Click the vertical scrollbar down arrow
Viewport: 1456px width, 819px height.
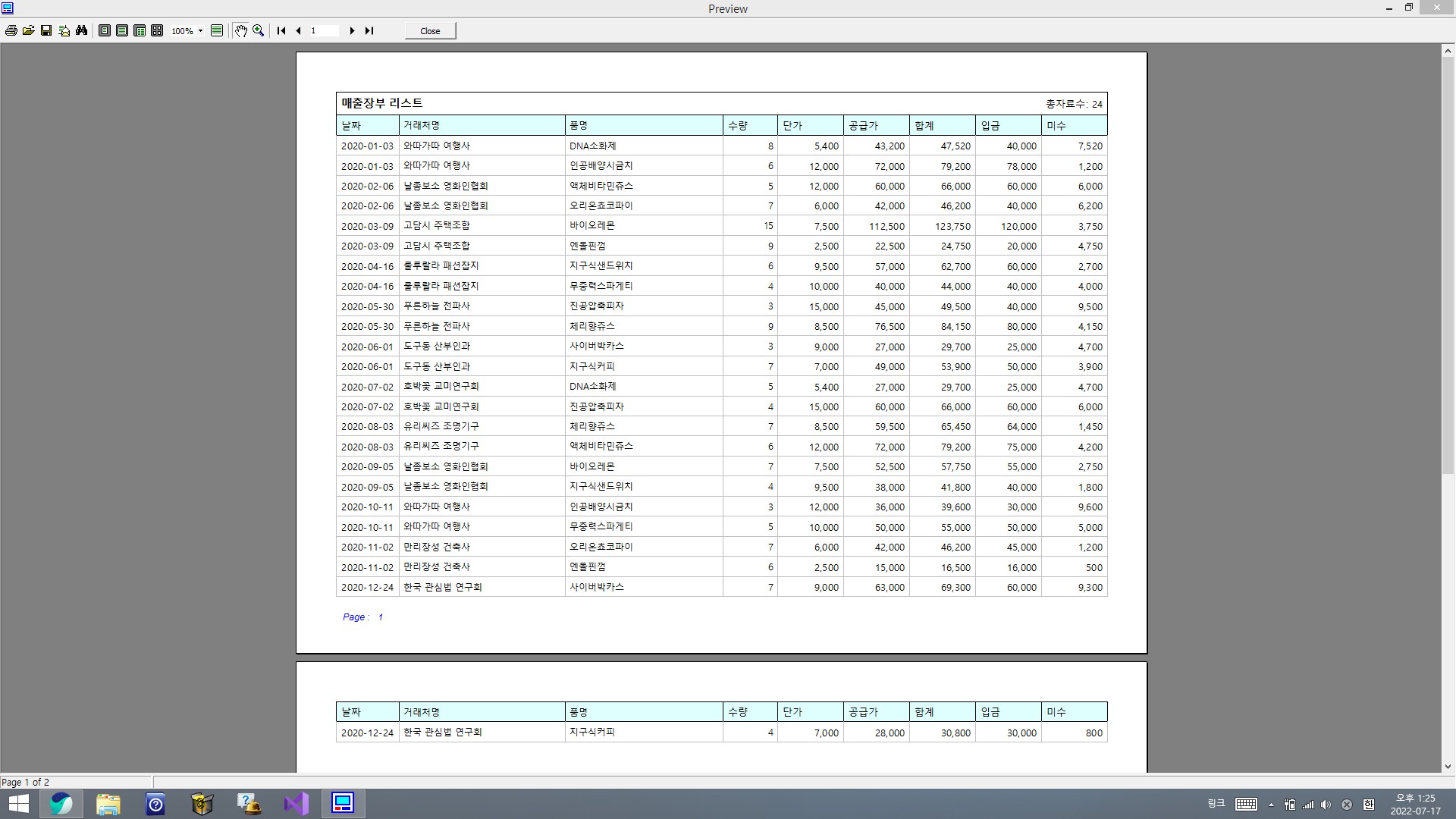pos(1448,767)
